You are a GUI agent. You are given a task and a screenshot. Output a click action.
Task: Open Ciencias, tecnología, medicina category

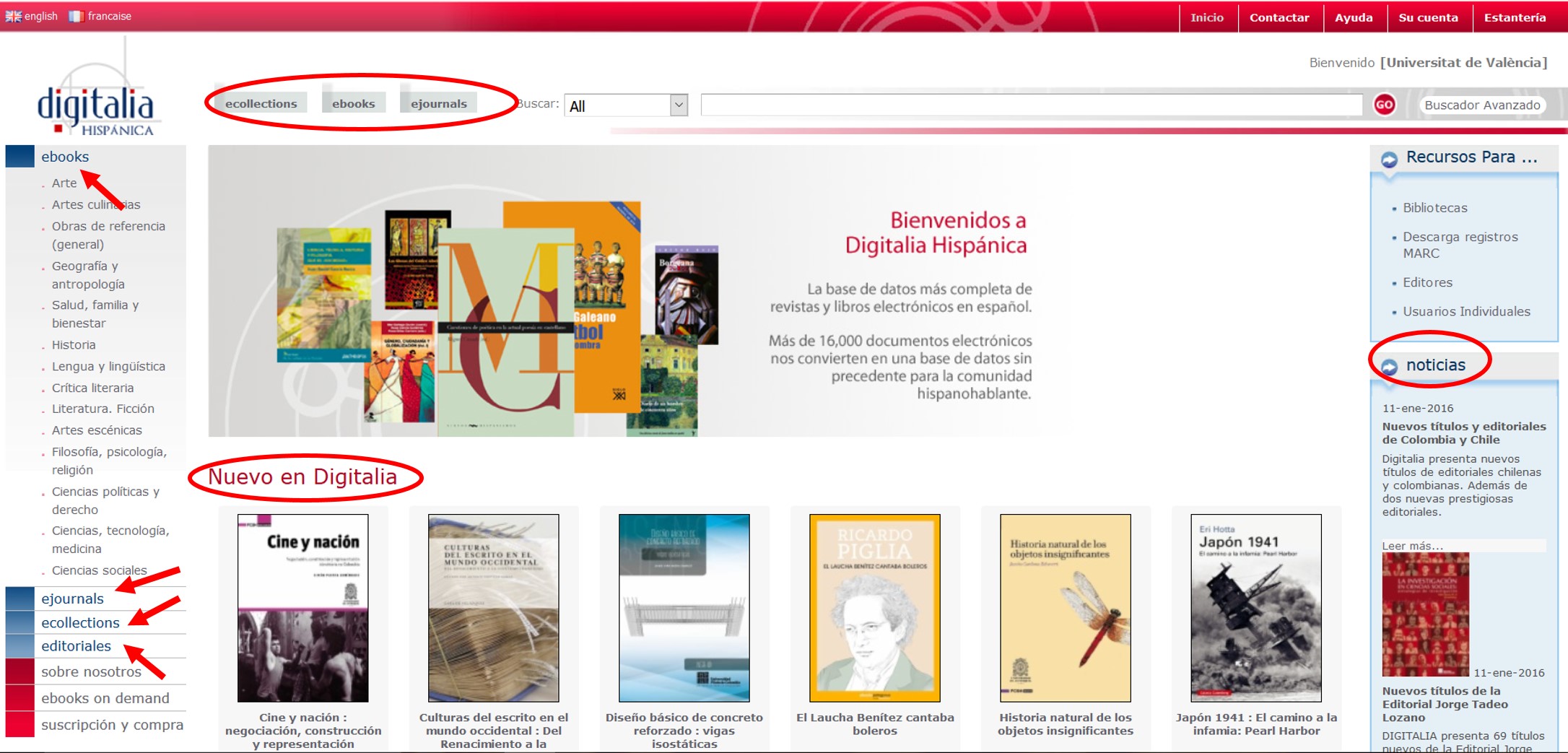pyautogui.click(x=110, y=539)
